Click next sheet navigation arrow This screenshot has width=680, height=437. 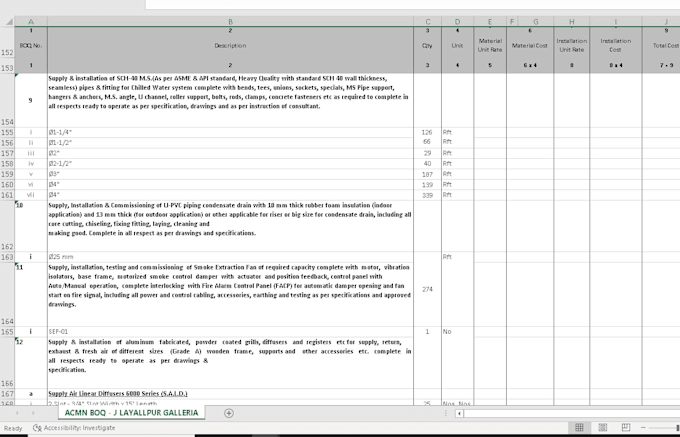[33, 413]
